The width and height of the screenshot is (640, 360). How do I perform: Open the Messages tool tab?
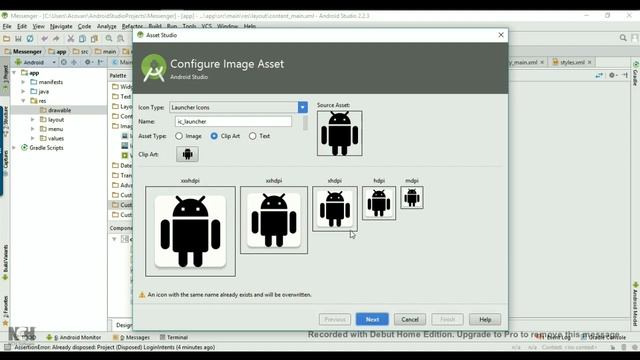131,337
